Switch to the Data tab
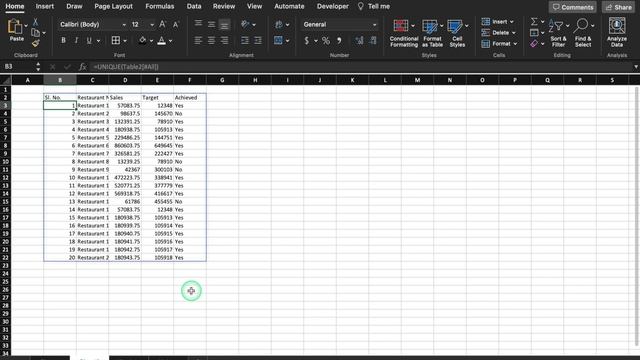 click(194, 7)
